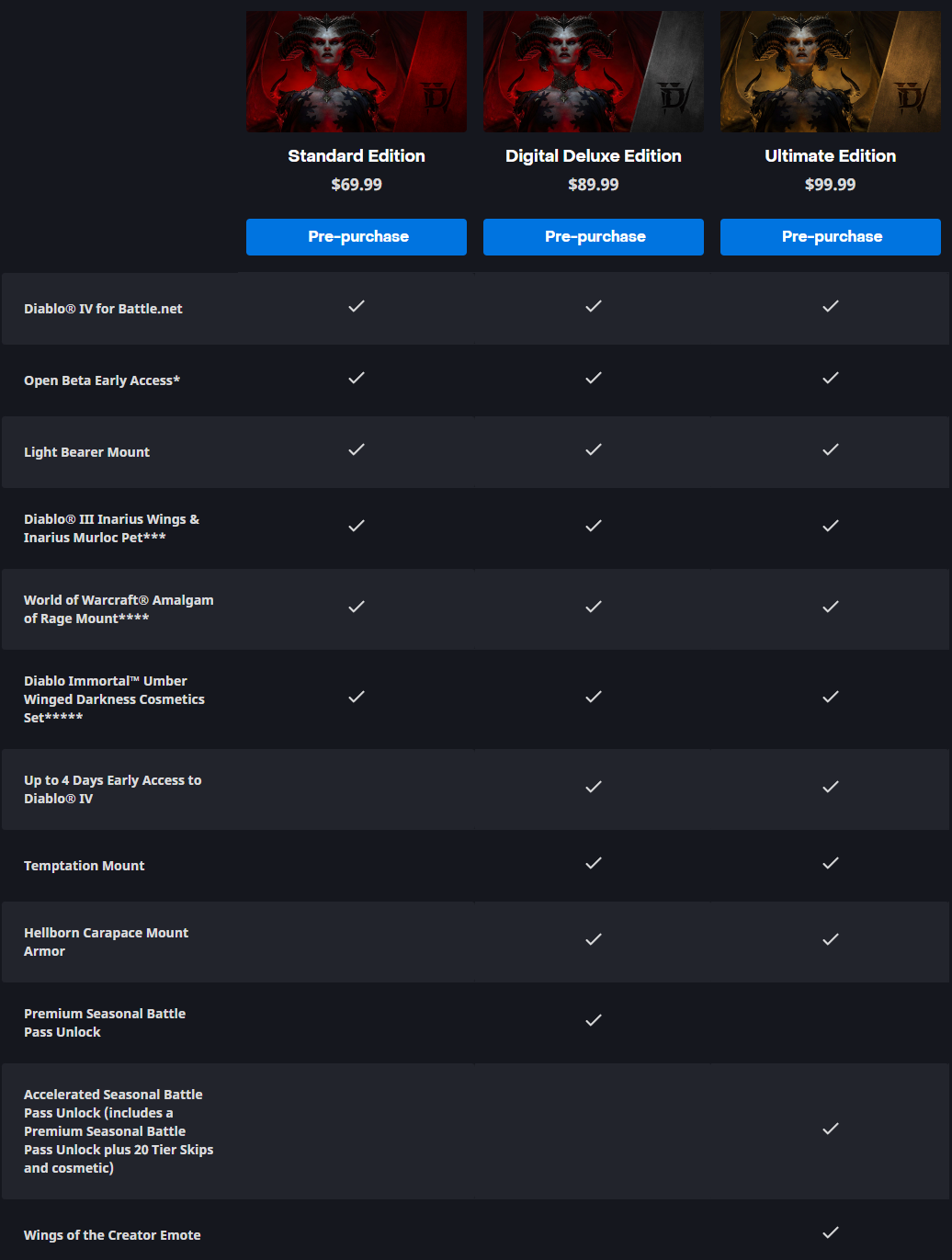This screenshot has height=1260, width=952.
Task: Click the Standard Edition title
Action: (357, 156)
